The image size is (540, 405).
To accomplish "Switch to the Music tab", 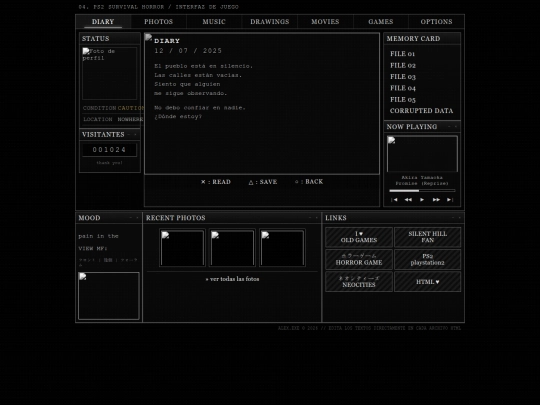I will (214, 22).
